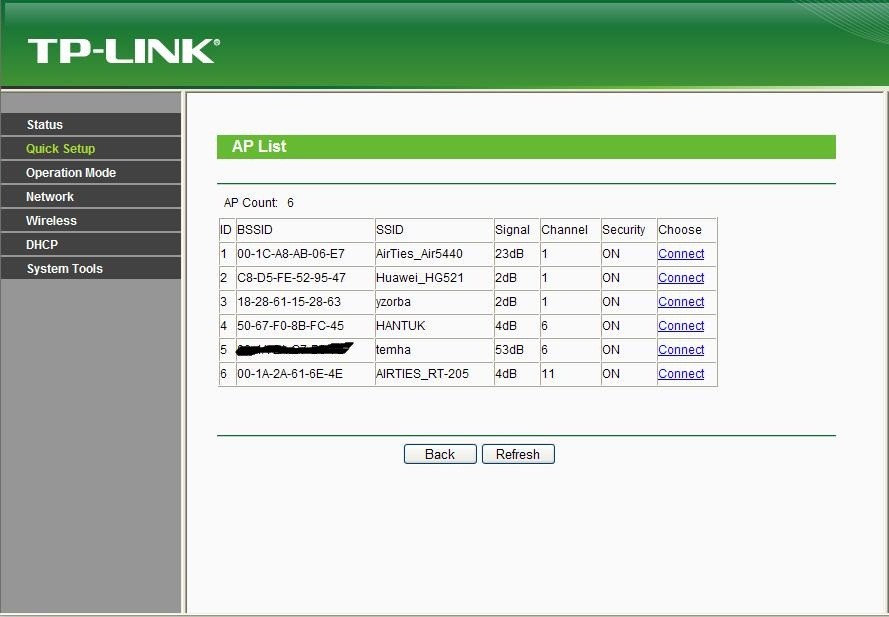Open the Status menu
889x617 pixels.
pos(91,124)
